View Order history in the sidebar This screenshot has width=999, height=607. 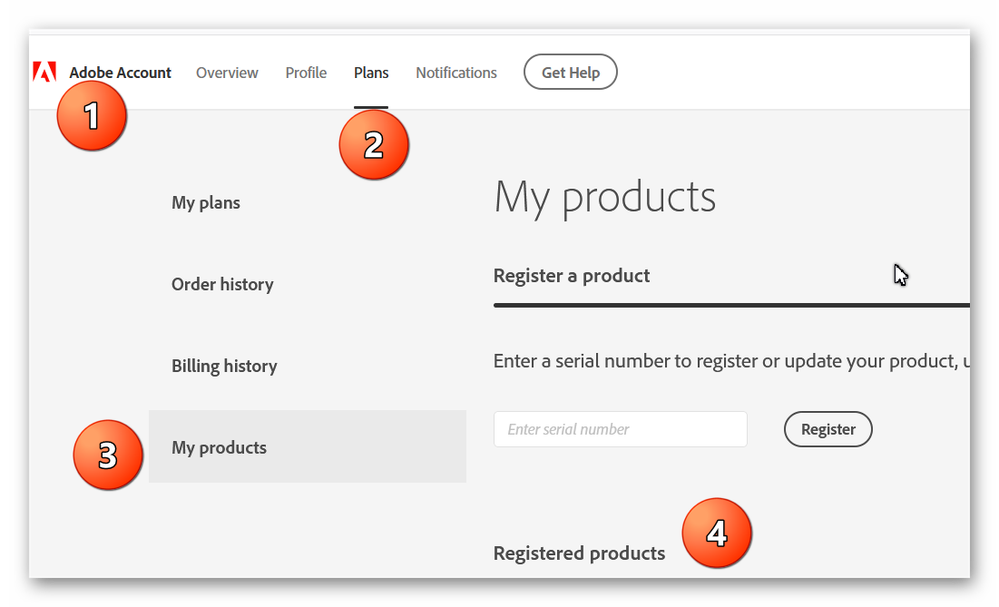coord(222,285)
